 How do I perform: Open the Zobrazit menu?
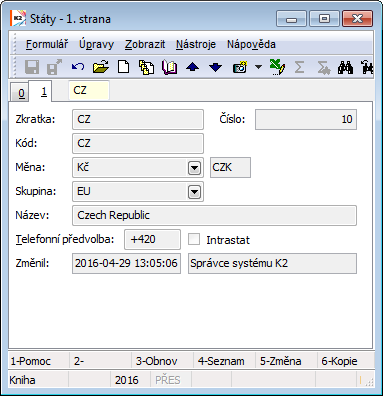(x=145, y=44)
